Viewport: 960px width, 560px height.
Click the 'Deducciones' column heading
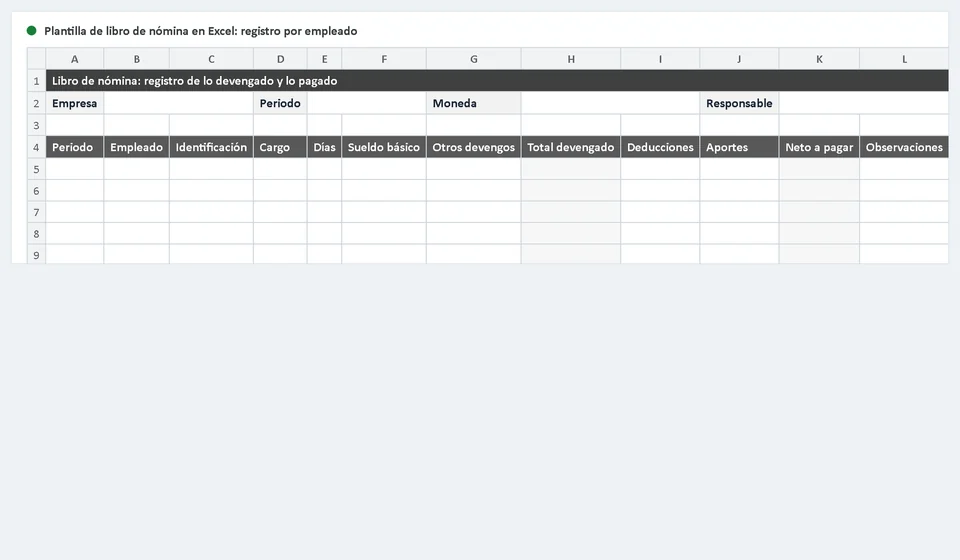[x=660, y=147]
